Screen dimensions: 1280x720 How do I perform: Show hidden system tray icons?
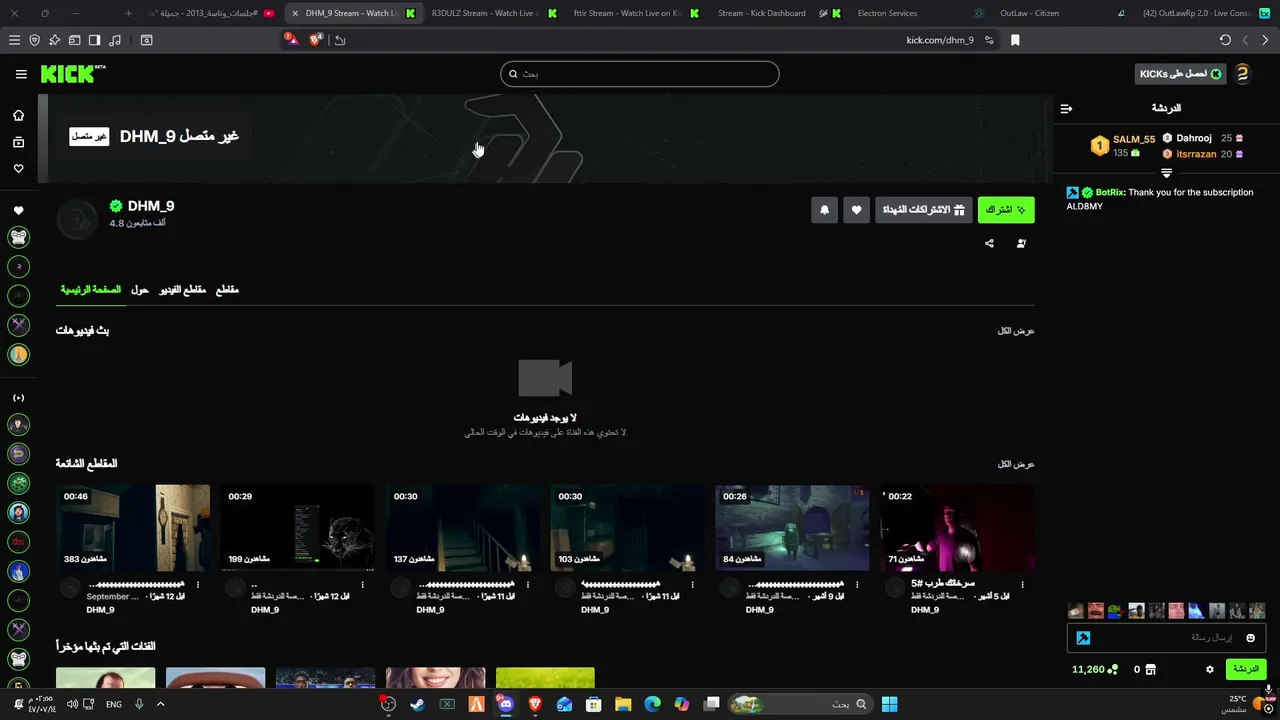[x=160, y=704]
